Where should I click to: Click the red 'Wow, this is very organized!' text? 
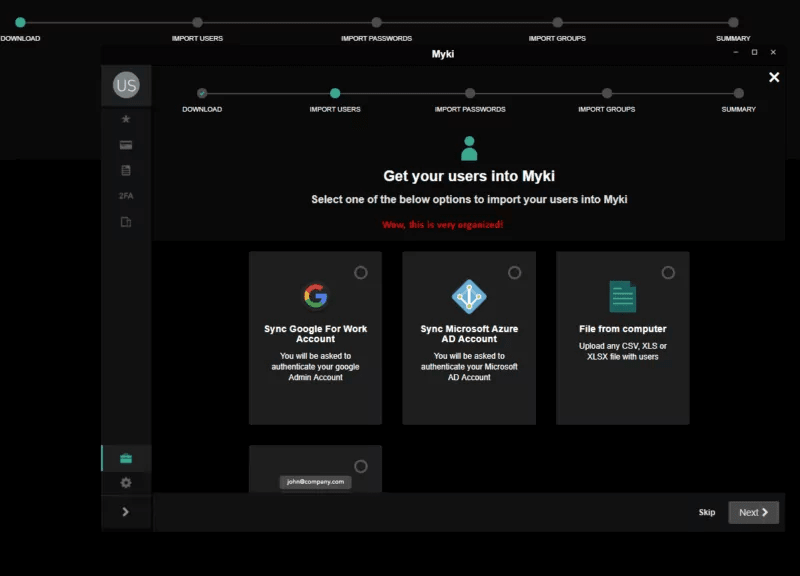(x=442, y=224)
